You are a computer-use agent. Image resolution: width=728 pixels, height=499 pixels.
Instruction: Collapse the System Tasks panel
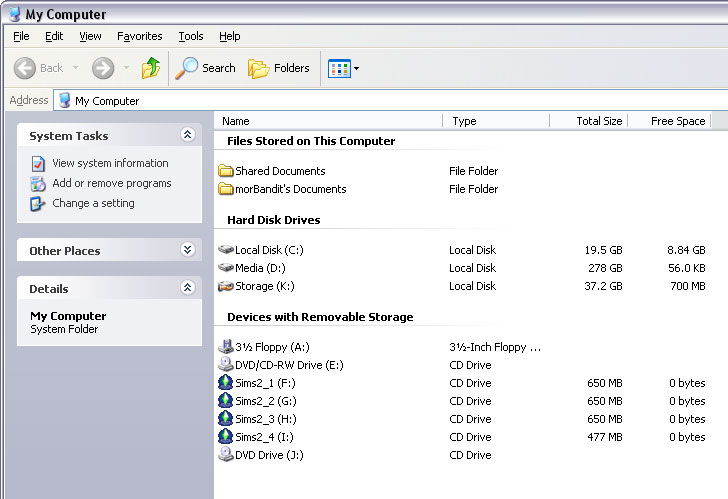pyautogui.click(x=187, y=135)
